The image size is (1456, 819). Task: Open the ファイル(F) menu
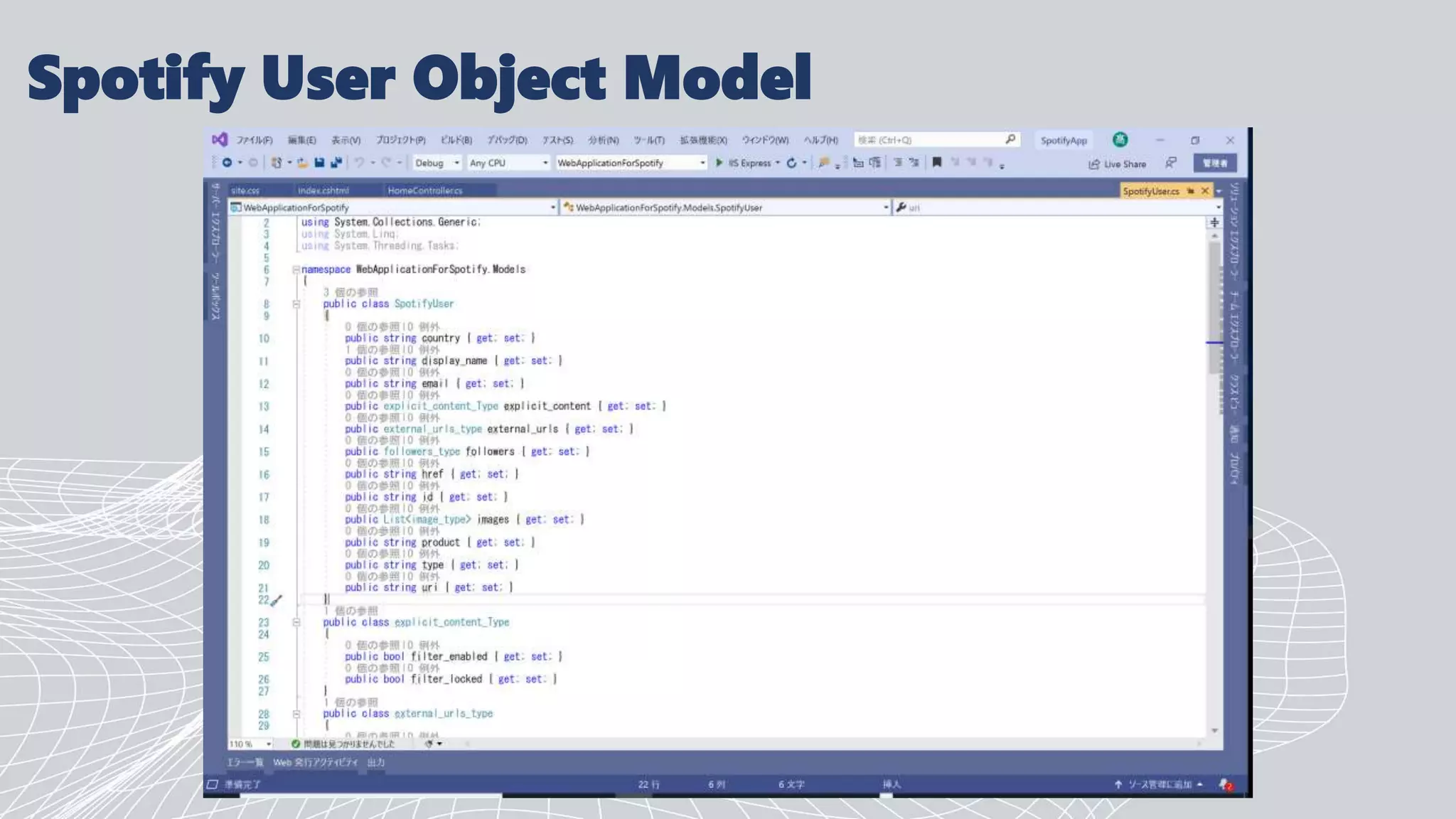[255, 140]
